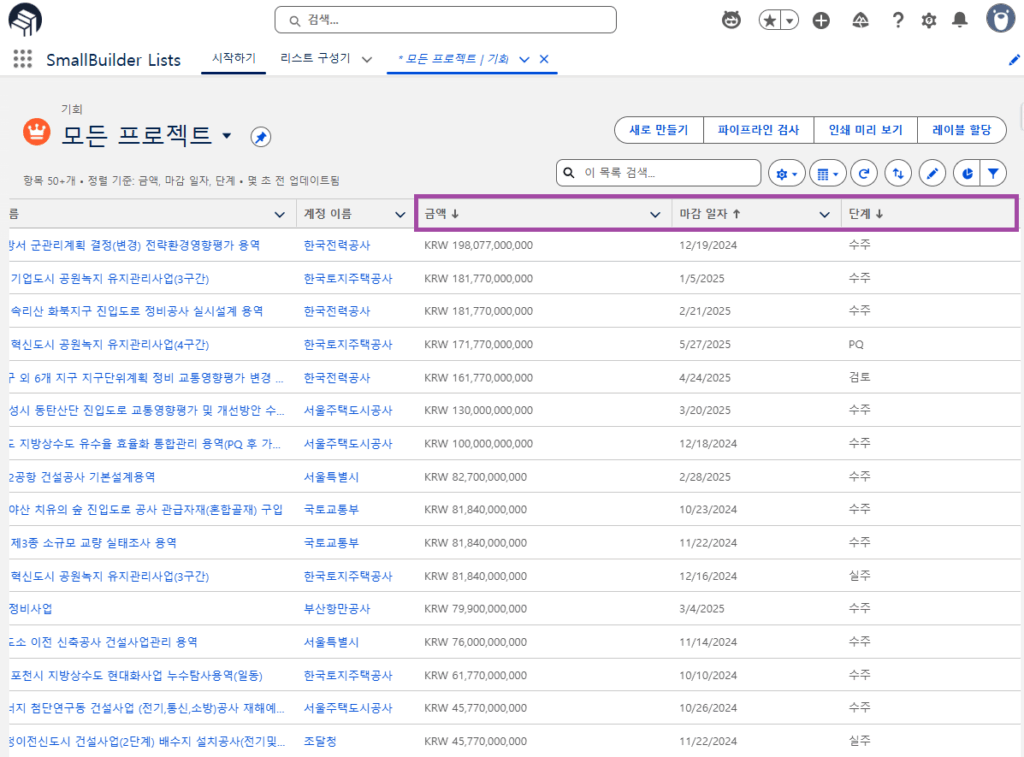
Task: Open the Help question mark icon
Action: pos(898,20)
